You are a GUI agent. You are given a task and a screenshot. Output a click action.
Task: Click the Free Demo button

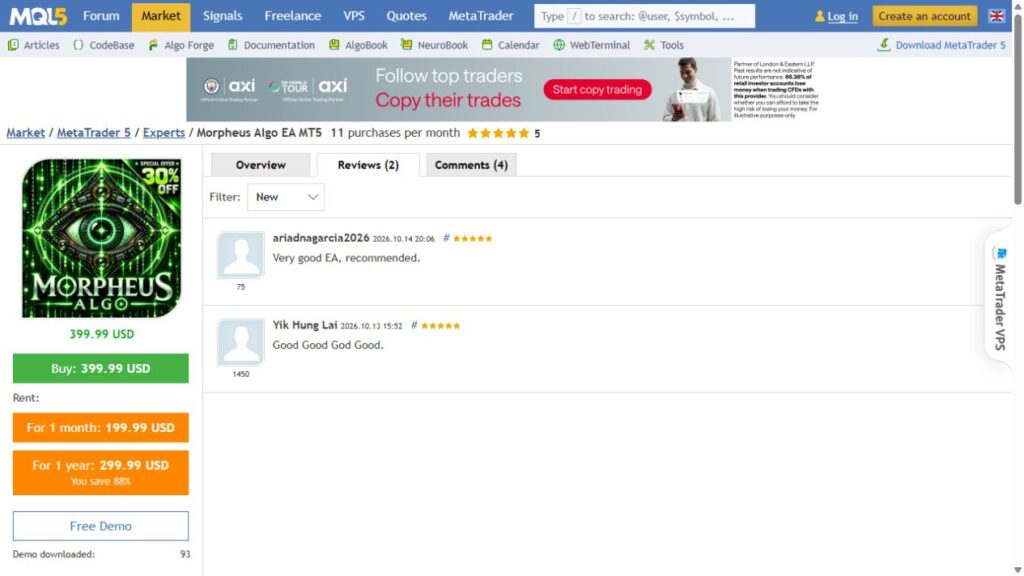coord(101,526)
